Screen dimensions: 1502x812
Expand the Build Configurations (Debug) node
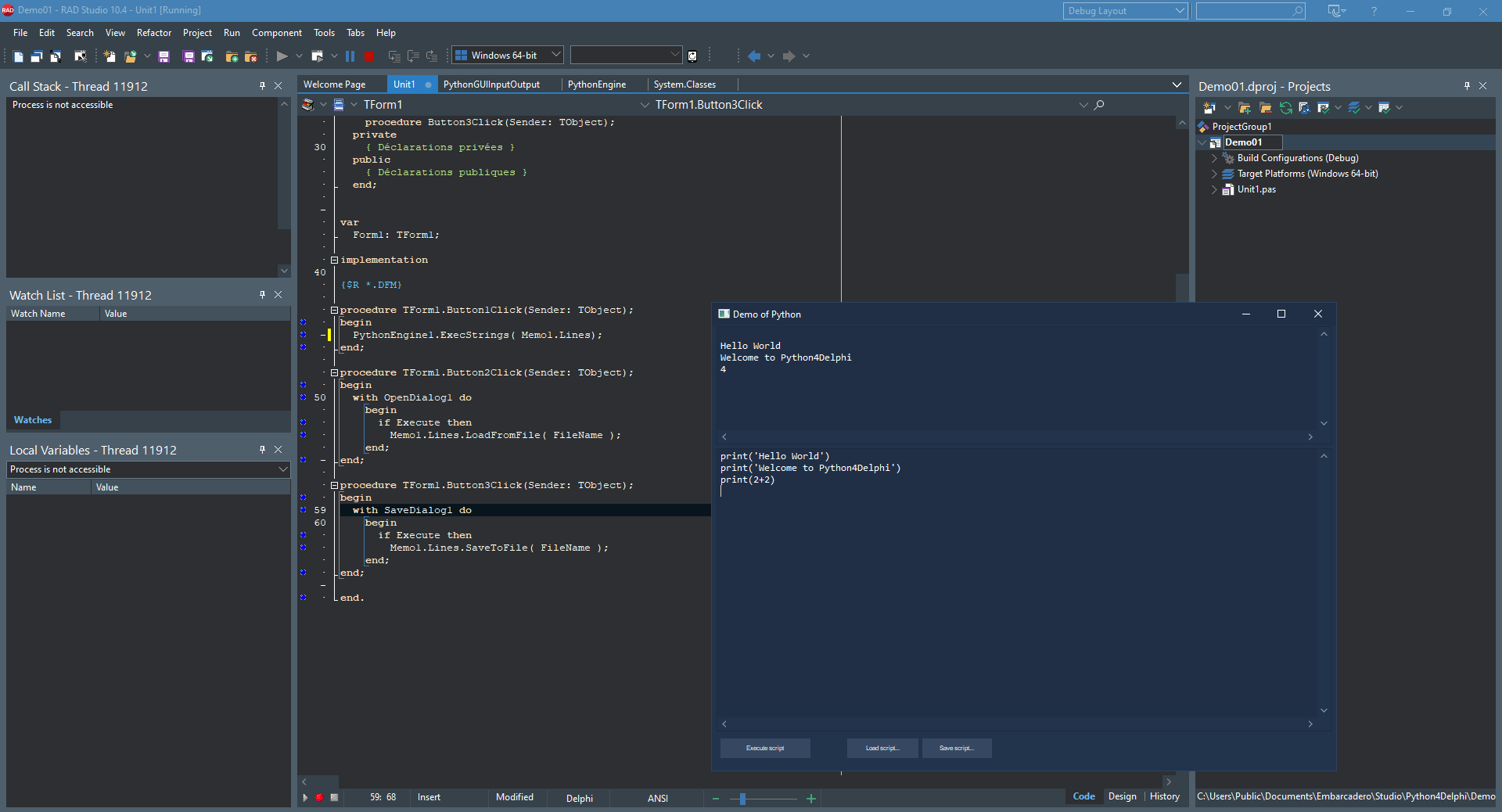tap(1214, 158)
